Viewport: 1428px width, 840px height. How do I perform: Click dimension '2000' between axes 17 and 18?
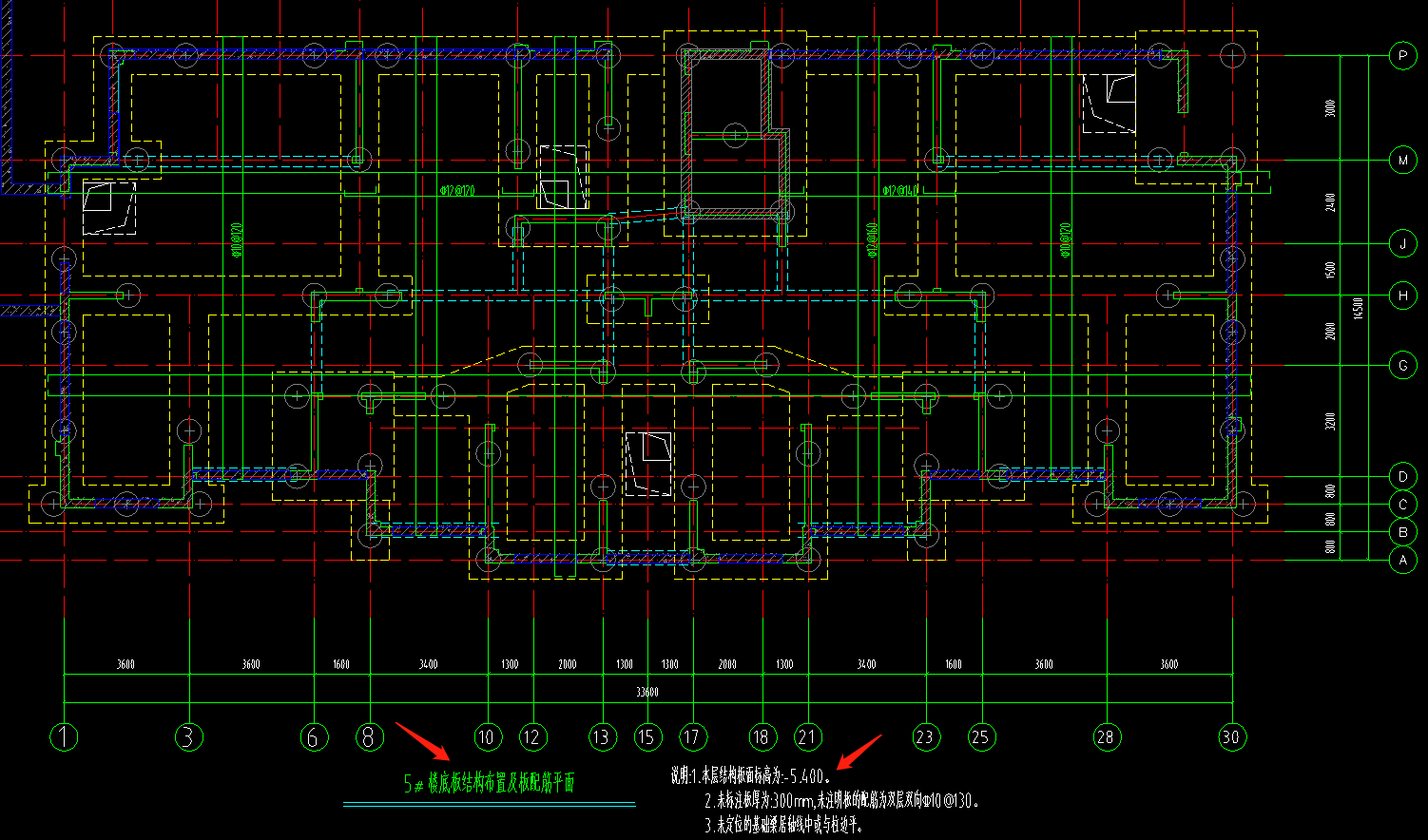727,664
